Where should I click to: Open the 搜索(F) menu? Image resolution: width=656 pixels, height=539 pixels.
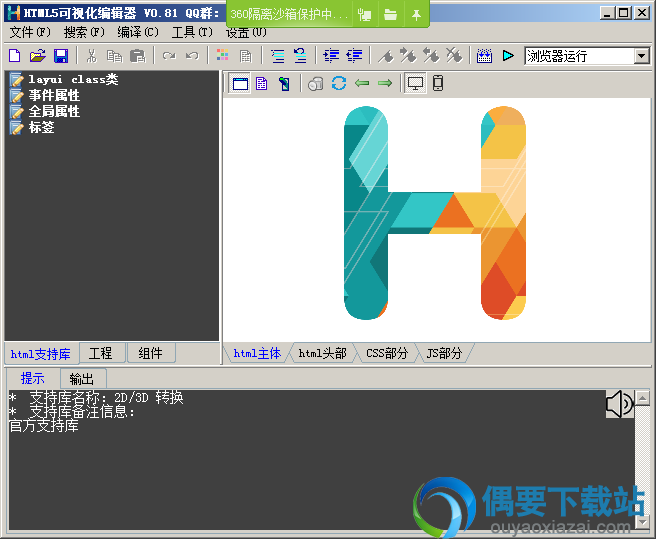84,32
